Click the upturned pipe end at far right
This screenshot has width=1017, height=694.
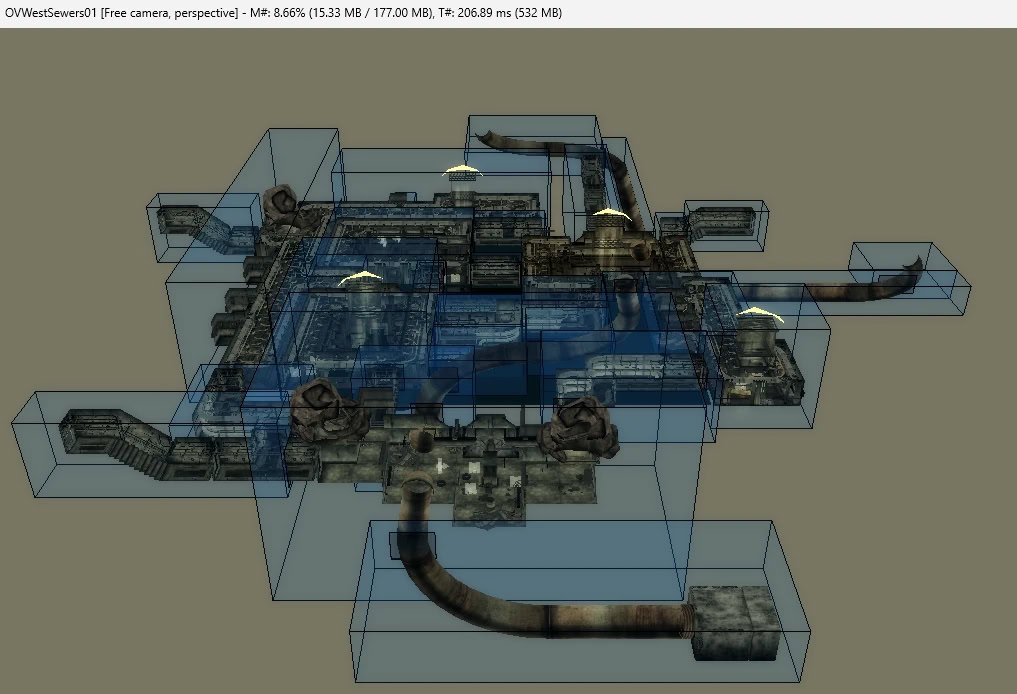(x=908, y=272)
